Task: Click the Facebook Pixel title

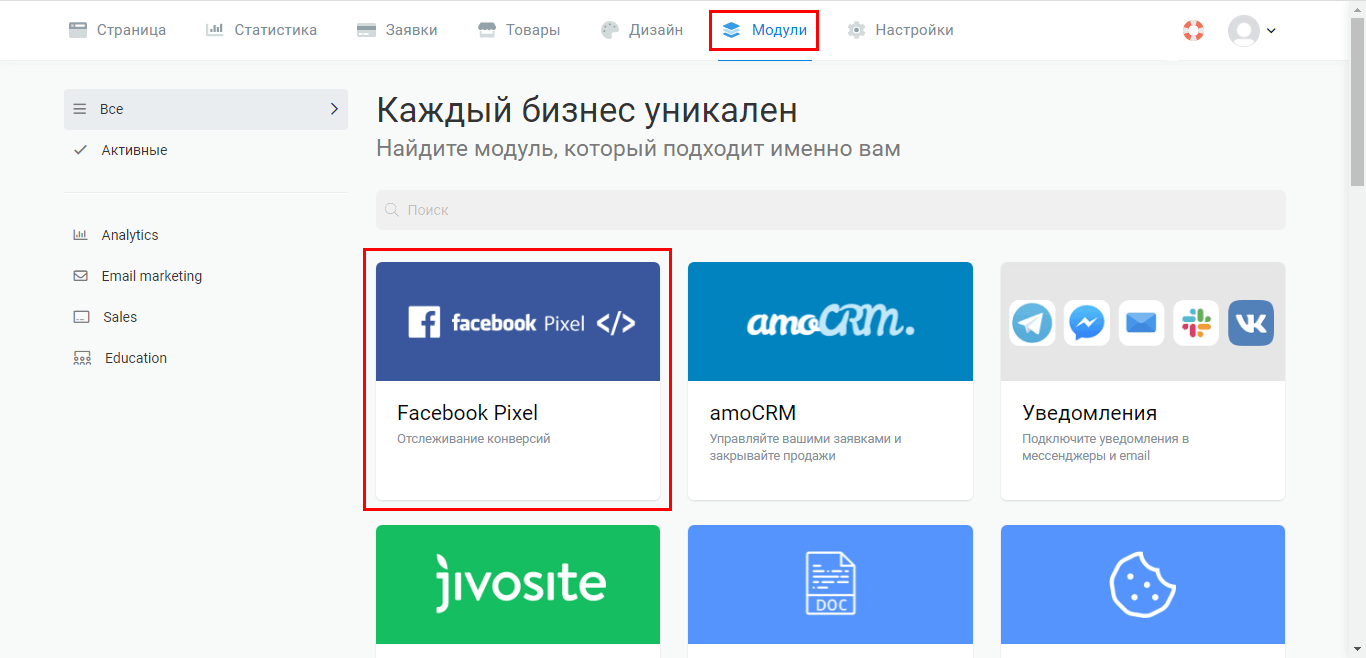Action: pos(467,413)
